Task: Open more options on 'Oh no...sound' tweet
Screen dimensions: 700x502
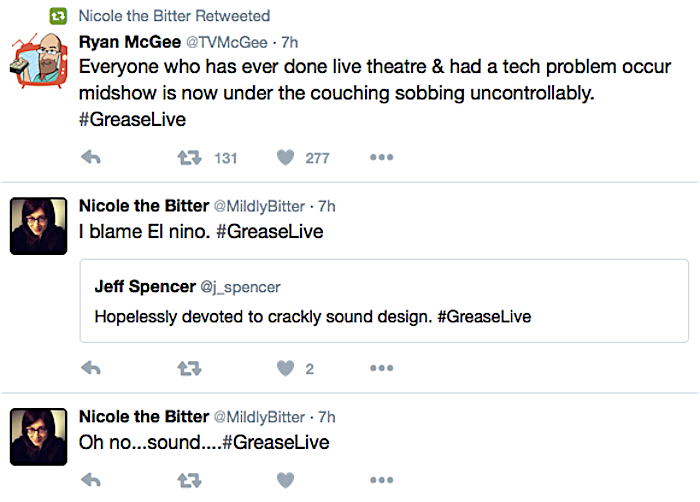Action: tap(381, 480)
